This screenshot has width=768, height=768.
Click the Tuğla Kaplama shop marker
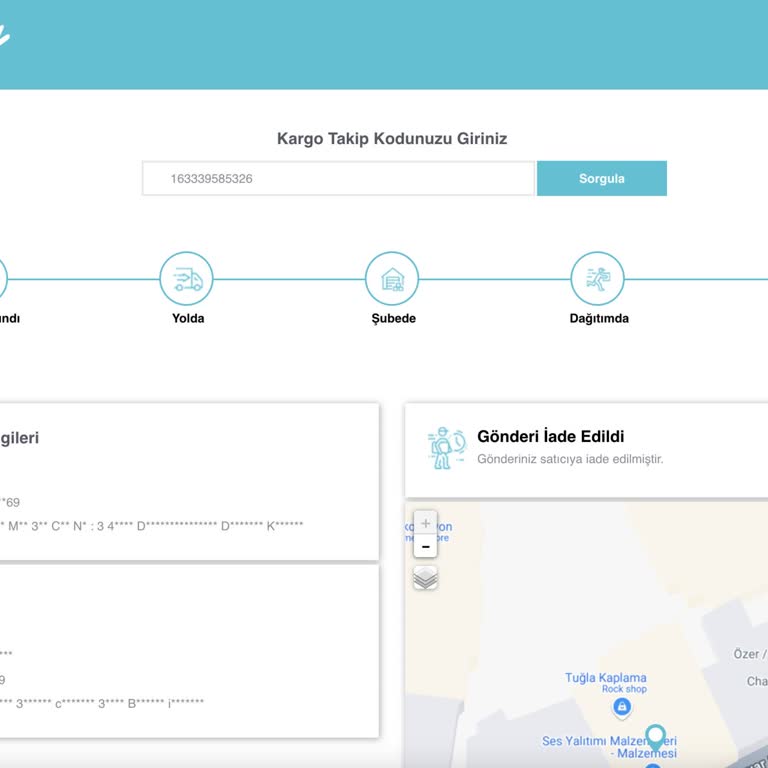622,708
